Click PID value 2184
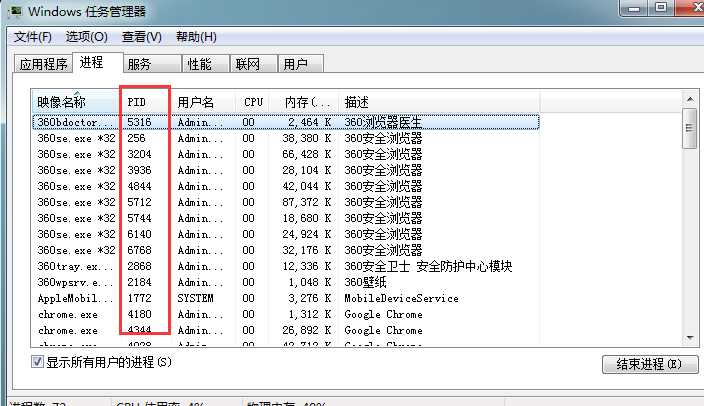 (139, 282)
